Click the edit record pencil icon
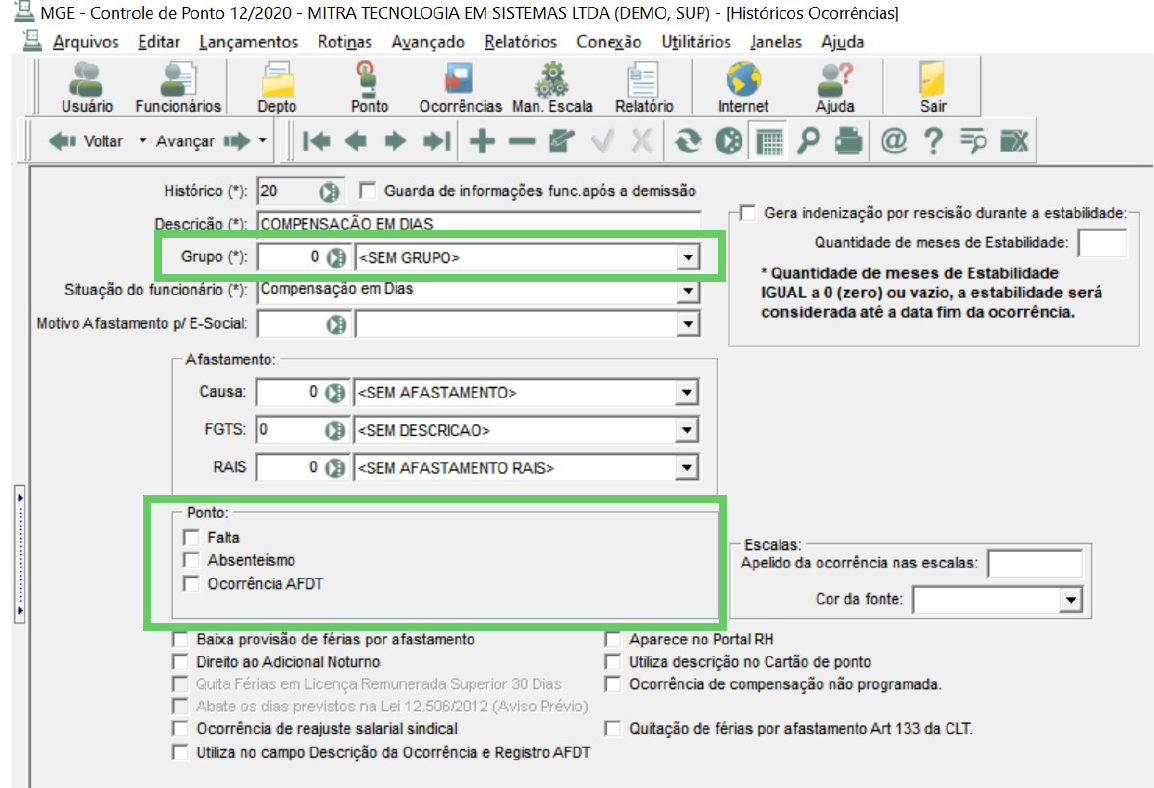The width and height of the screenshot is (1154, 788). pyautogui.click(x=562, y=141)
